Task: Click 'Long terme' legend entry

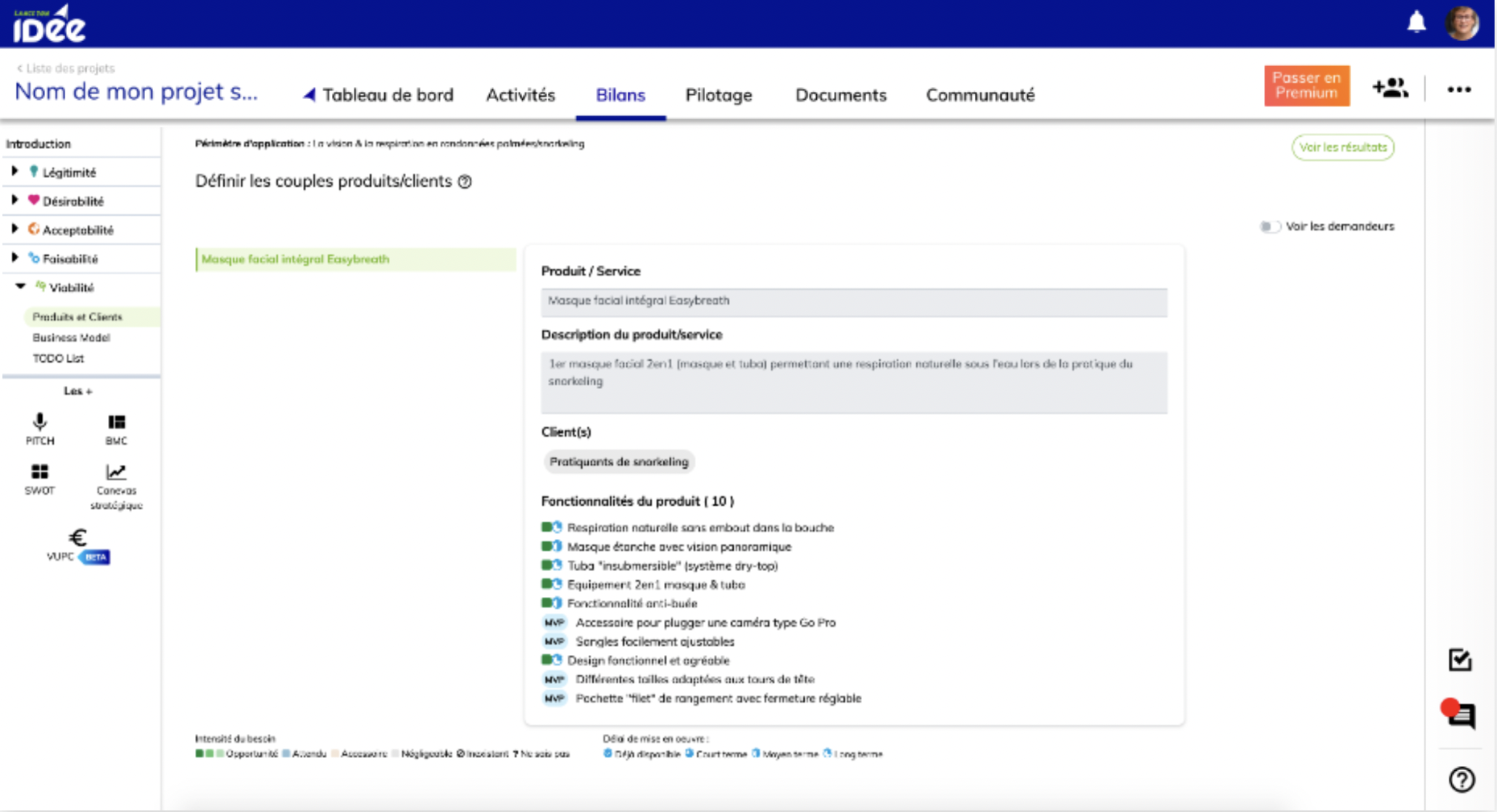Action: click(x=852, y=754)
